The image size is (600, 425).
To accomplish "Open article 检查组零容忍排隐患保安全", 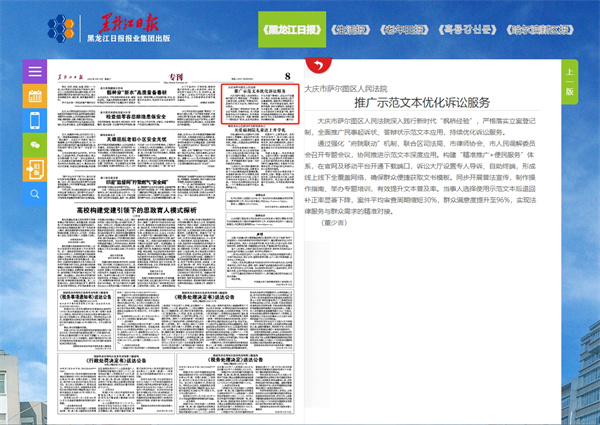I will tap(136, 116).
